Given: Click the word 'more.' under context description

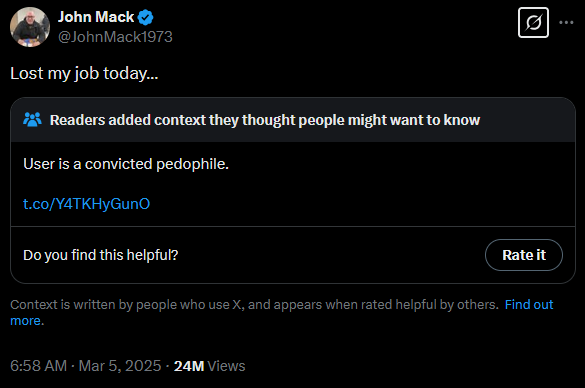Looking at the screenshot, I should (27, 321).
